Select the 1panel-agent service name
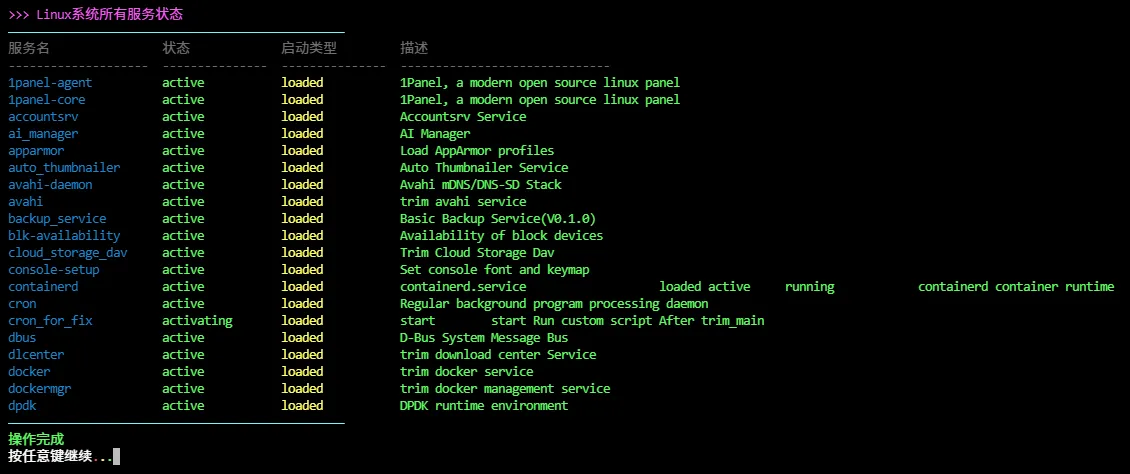The height and width of the screenshot is (474, 1130). [x=50, y=82]
